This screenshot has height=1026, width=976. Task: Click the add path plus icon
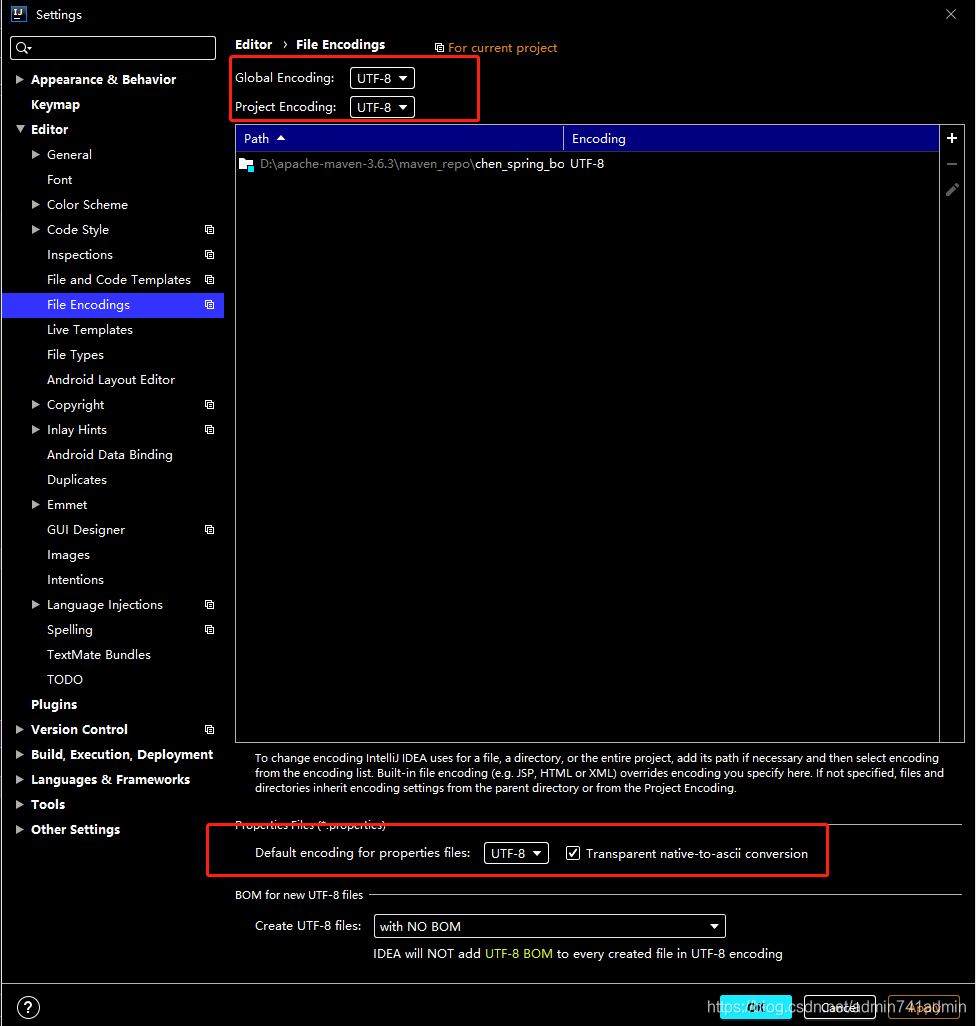tap(952, 138)
